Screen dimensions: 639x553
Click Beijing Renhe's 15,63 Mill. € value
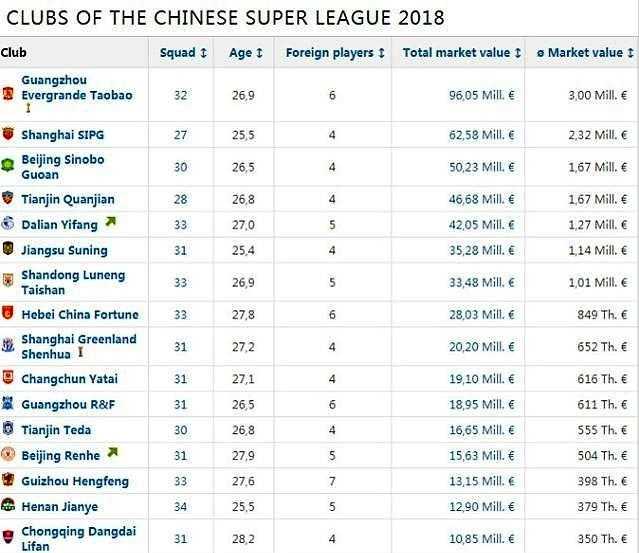[482, 456]
